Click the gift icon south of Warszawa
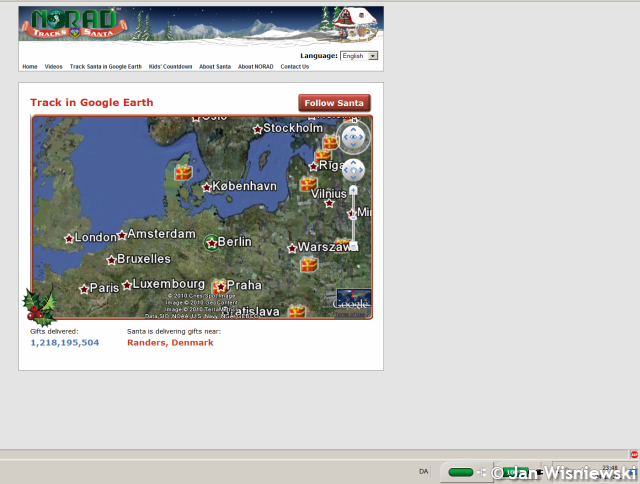 (x=309, y=264)
